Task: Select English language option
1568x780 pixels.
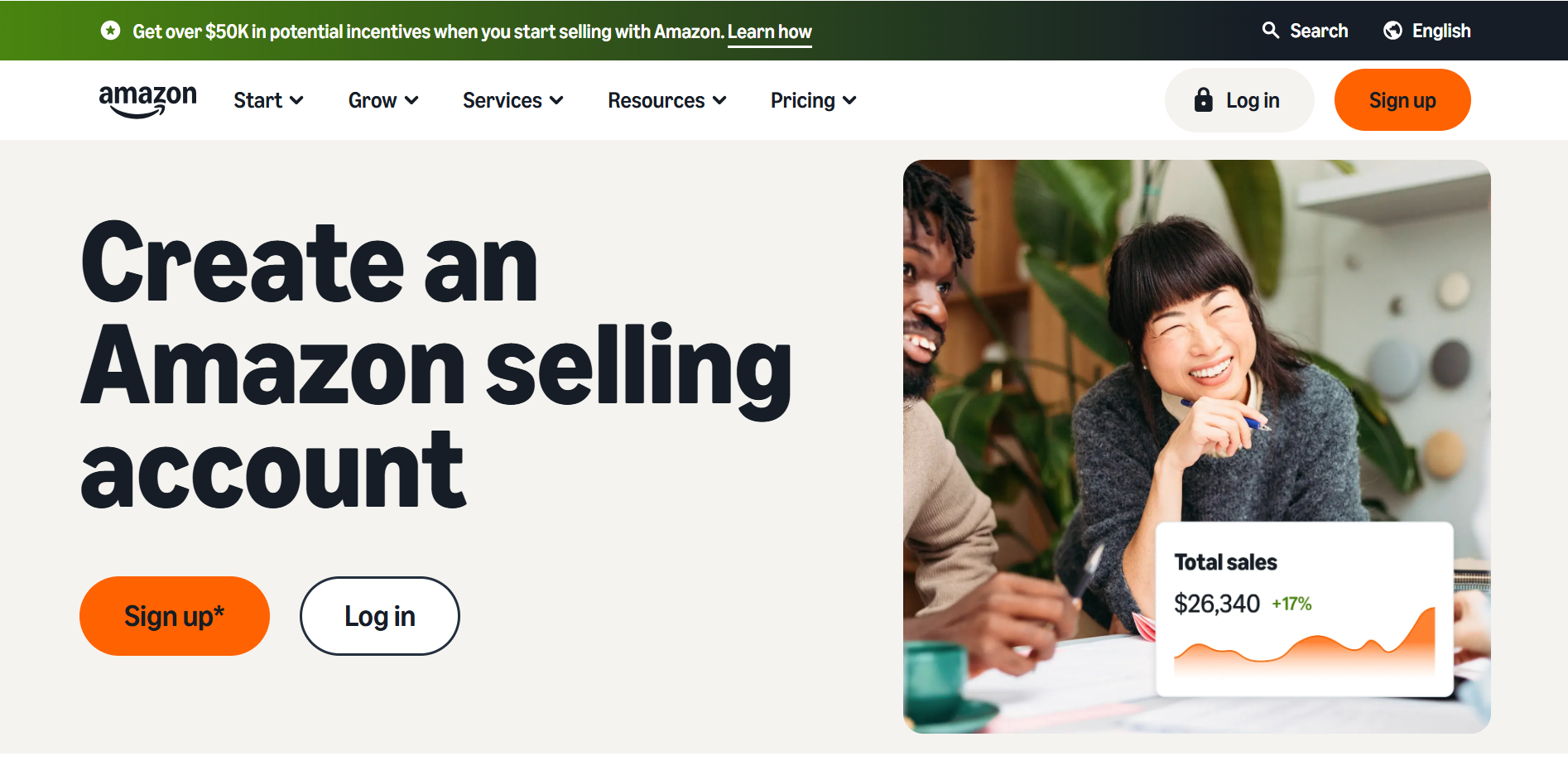Action: [x=1441, y=31]
